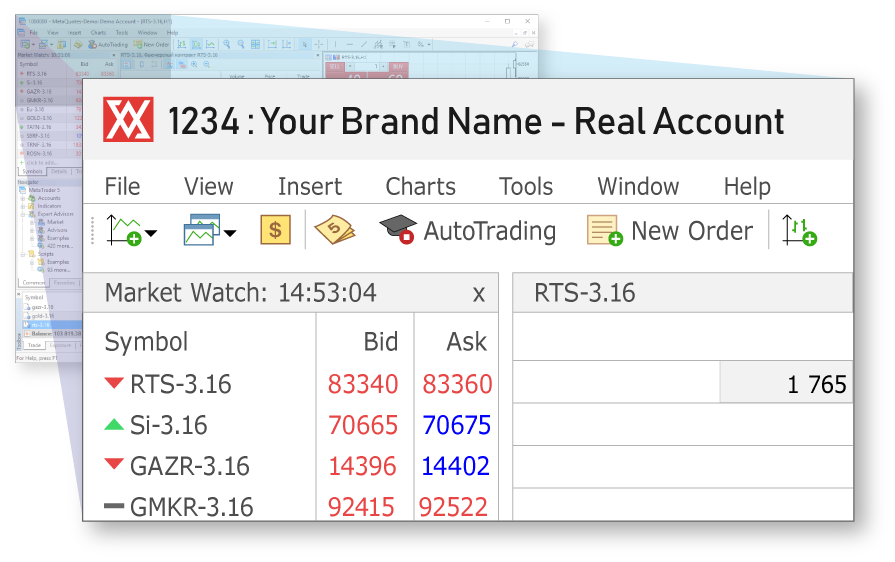
Task: Select bar chart icon in the background window toolbar
Action: pos(182,44)
